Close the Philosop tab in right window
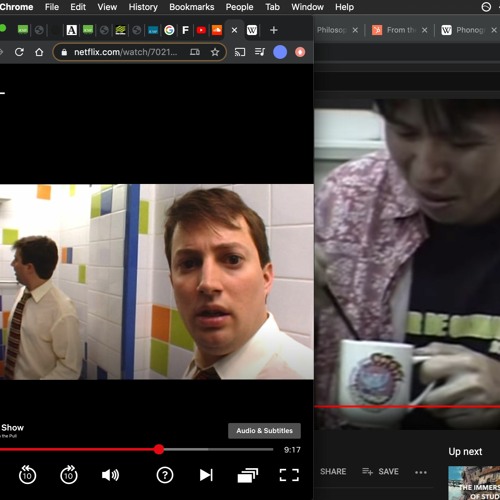 coord(355,30)
